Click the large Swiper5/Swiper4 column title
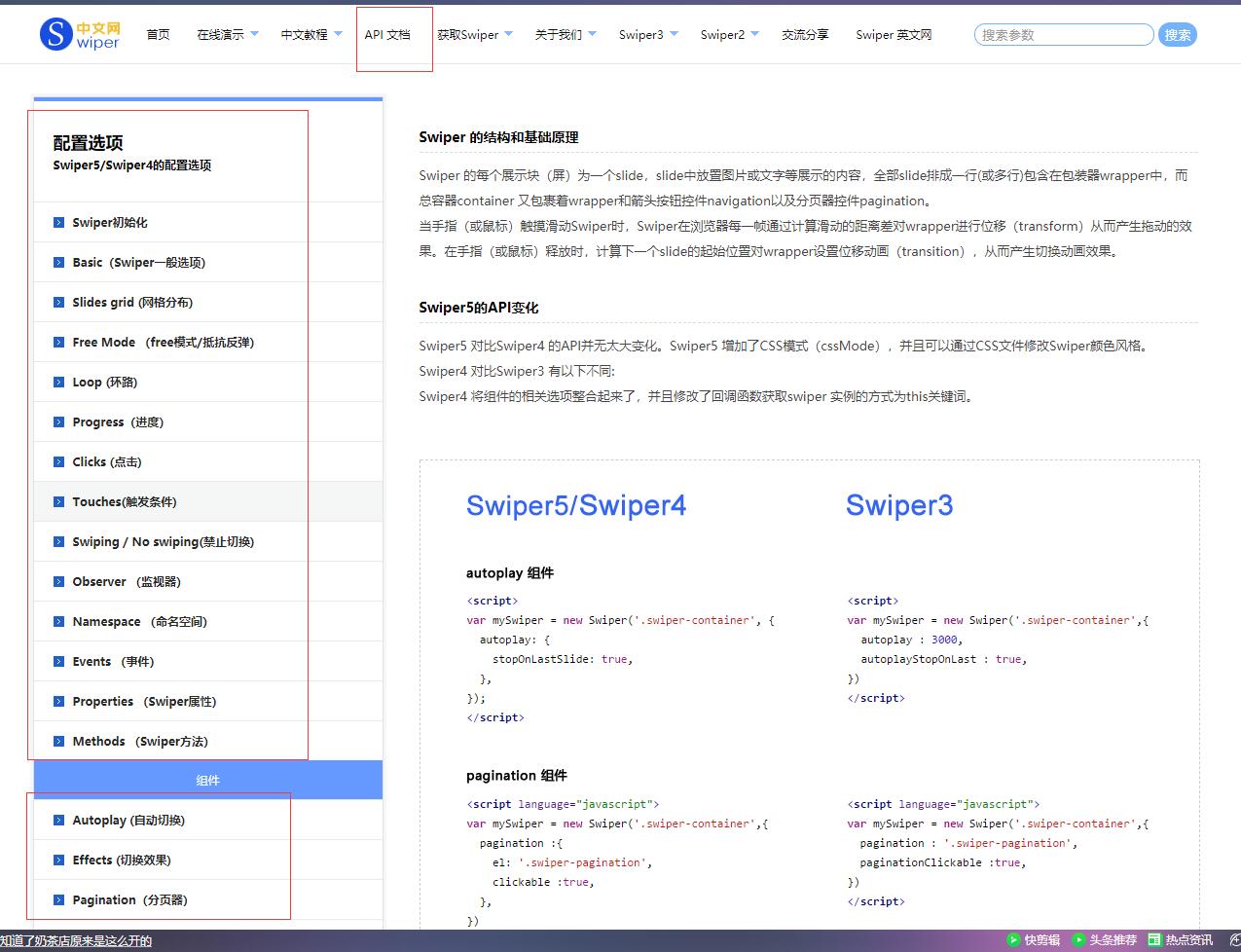1241x952 pixels. pos(576,505)
